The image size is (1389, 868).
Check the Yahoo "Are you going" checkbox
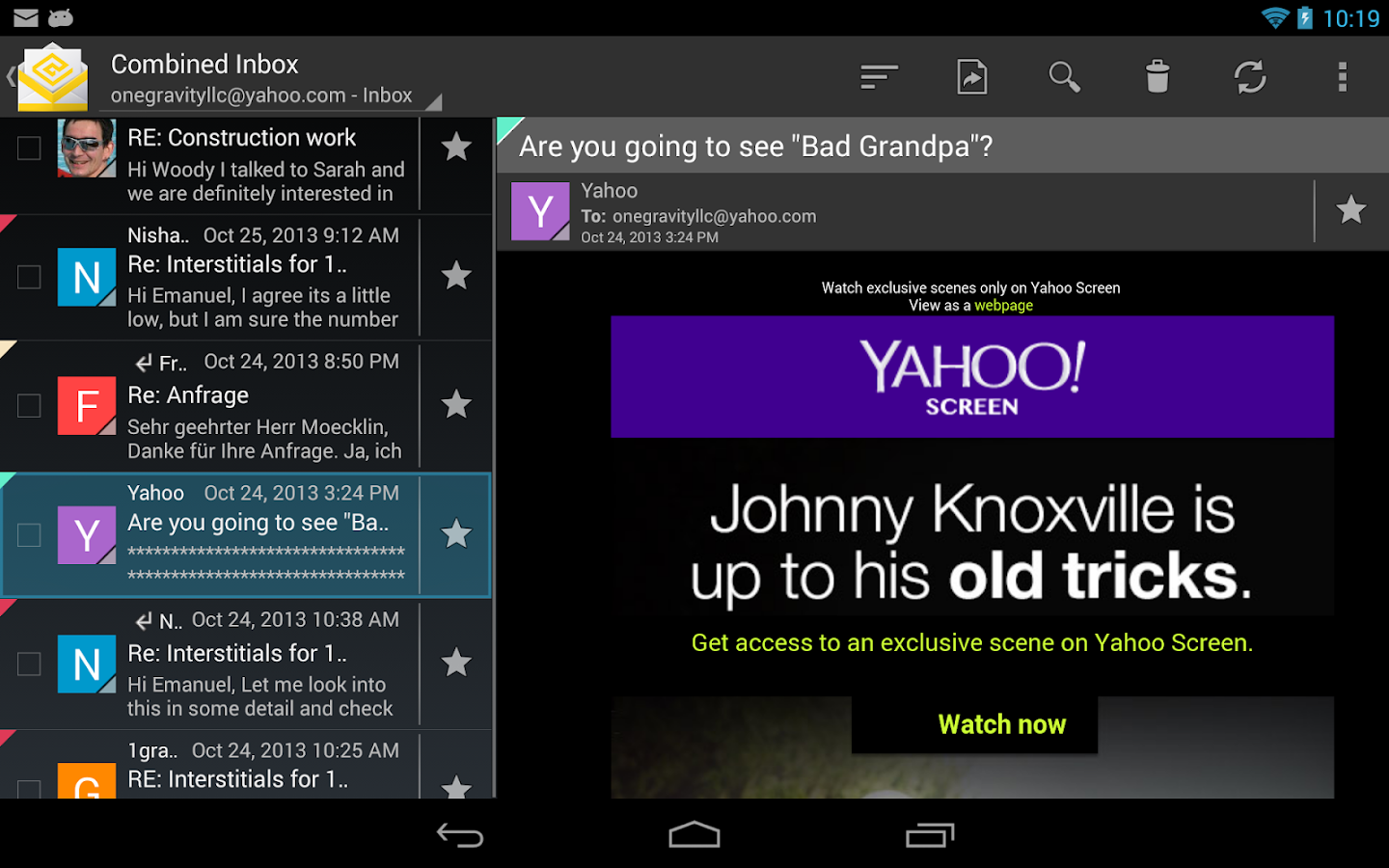(x=29, y=535)
